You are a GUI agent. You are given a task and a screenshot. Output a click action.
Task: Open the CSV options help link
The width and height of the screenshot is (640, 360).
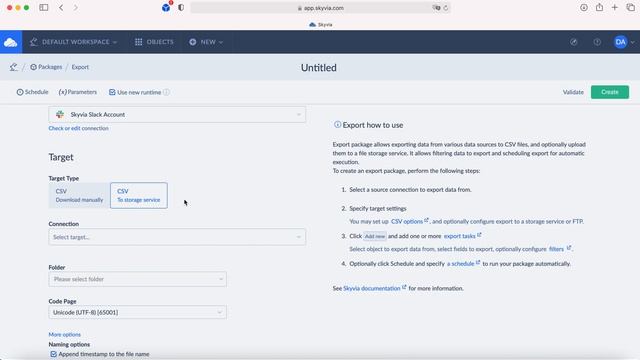[x=410, y=221]
